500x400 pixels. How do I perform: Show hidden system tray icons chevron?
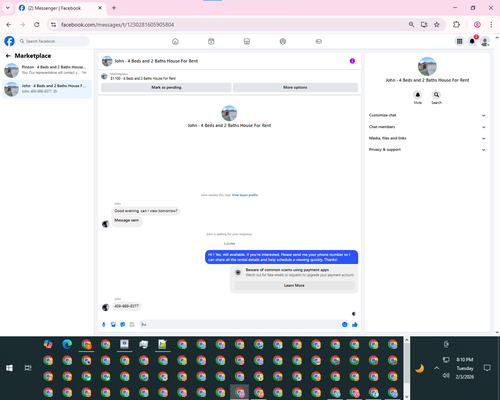pyautogui.click(x=436, y=368)
